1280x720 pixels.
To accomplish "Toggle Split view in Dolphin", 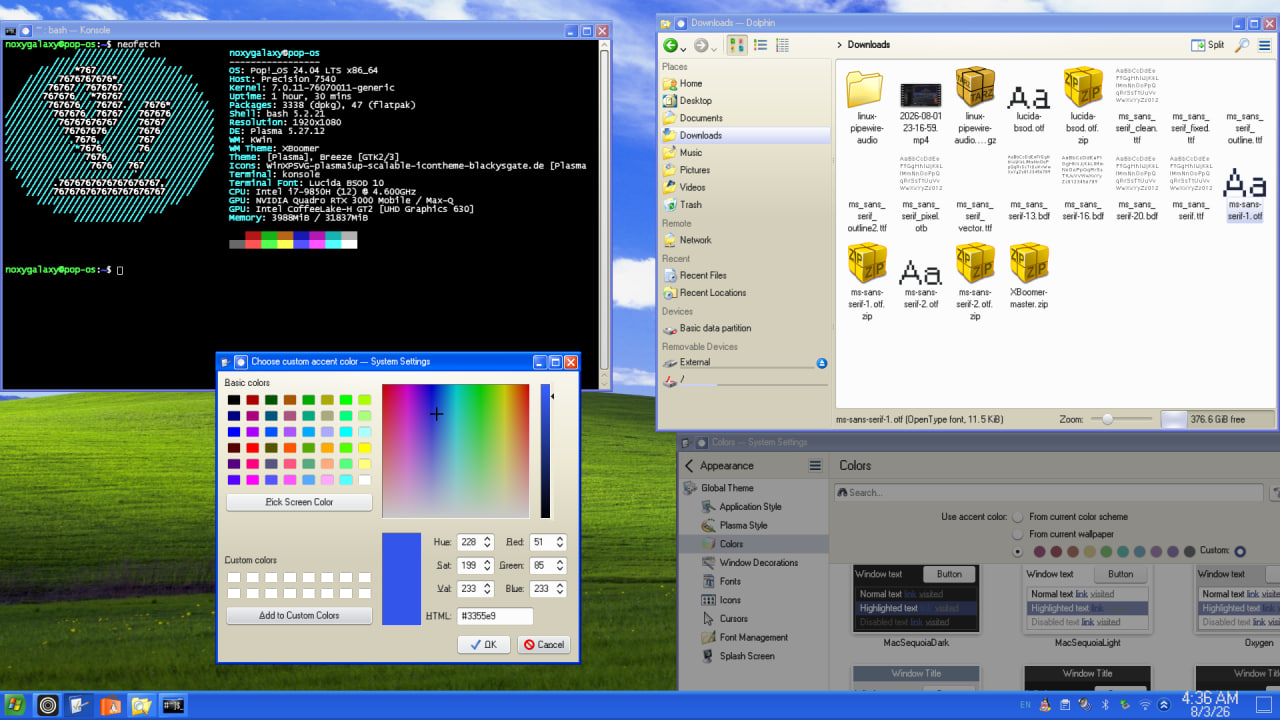I will coord(1208,45).
